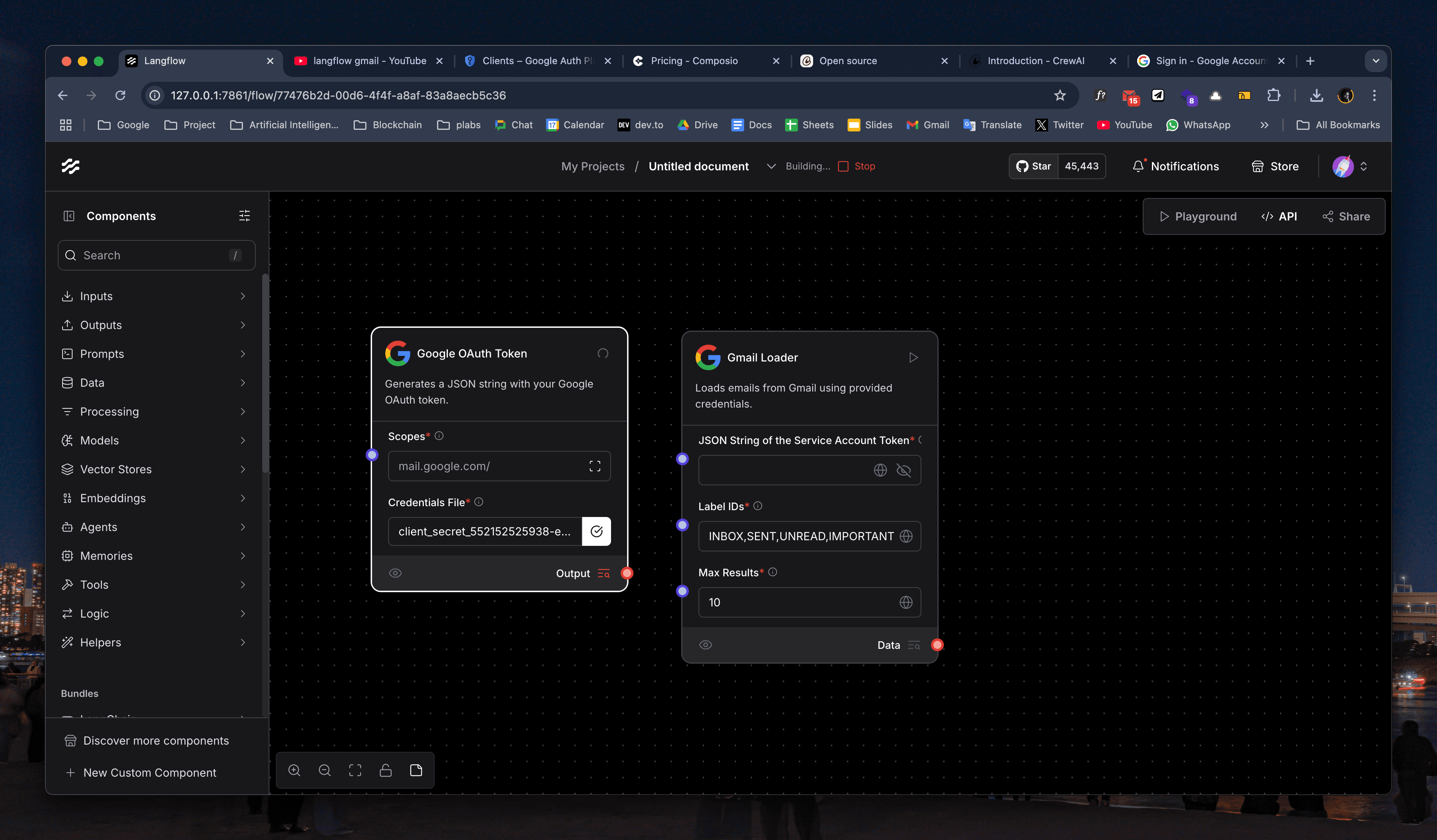Toggle Google OAuth Token node visibility eye

point(395,573)
